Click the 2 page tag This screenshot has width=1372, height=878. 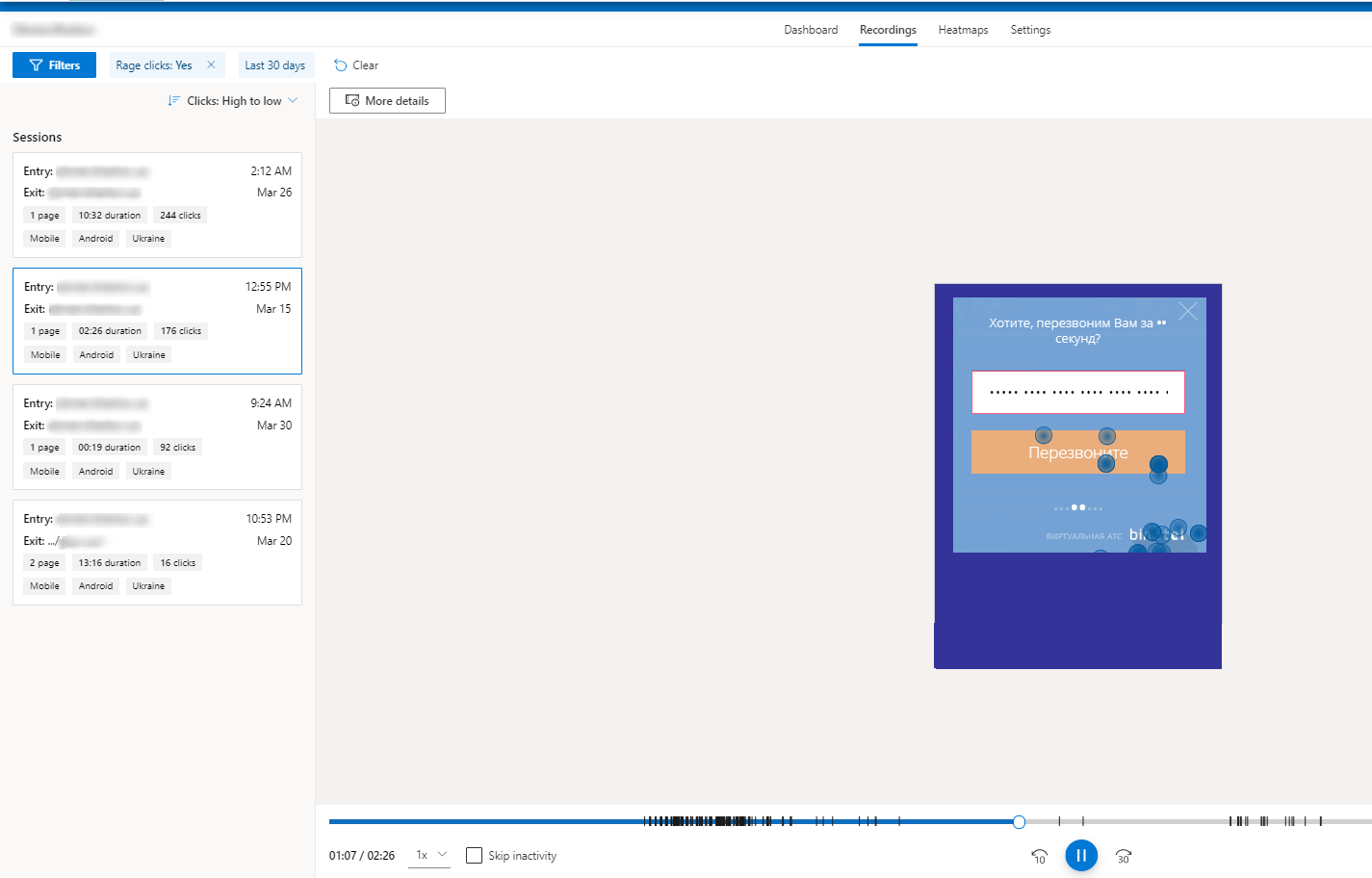pyautogui.click(x=44, y=563)
